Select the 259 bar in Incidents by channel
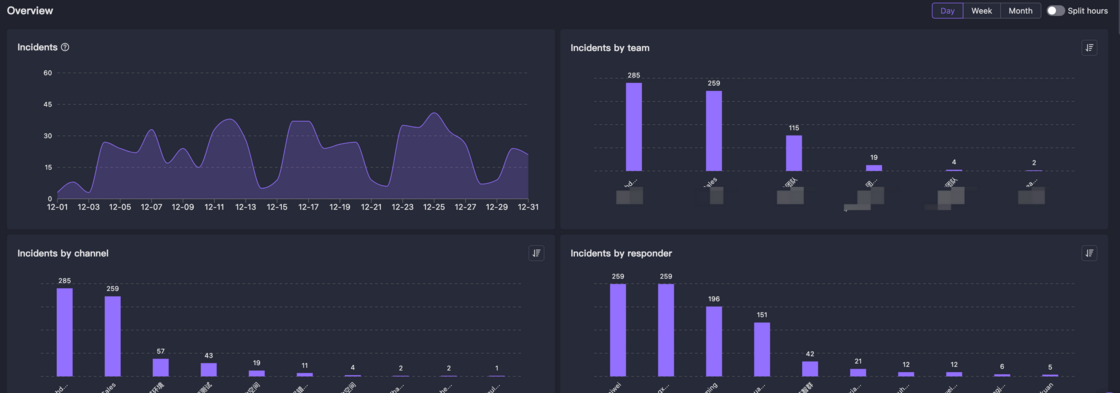Image resolution: width=1120 pixels, height=393 pixels. click(x=112, y=337)
